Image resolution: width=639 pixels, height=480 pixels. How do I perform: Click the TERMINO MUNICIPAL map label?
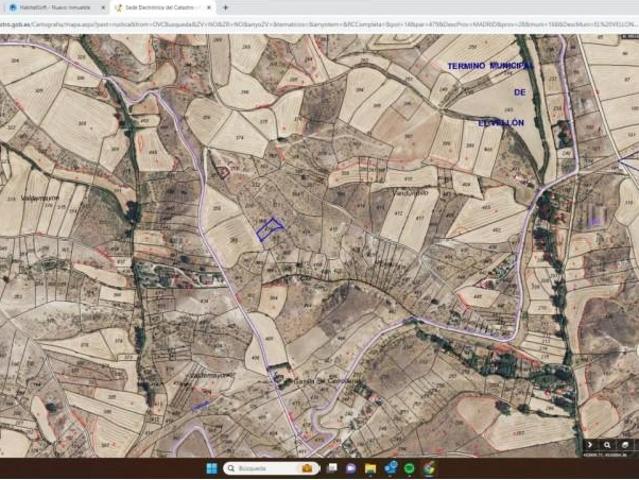(490, 65)
